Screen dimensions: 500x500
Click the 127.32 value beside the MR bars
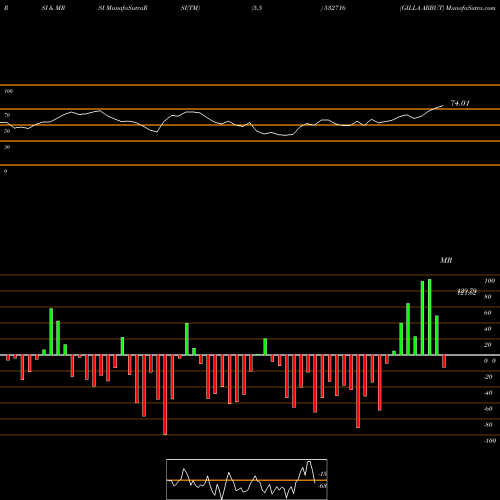pyautogui.click(x=467, y=292)
